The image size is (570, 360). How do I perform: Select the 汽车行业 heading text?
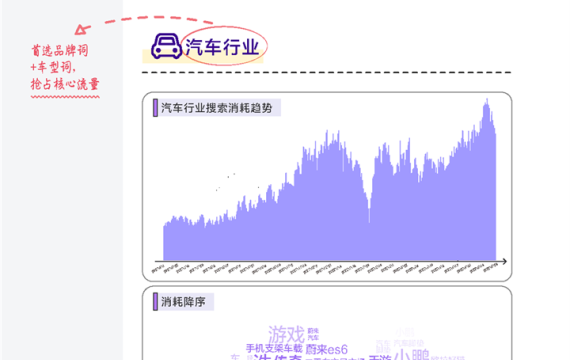click(222, 47)
